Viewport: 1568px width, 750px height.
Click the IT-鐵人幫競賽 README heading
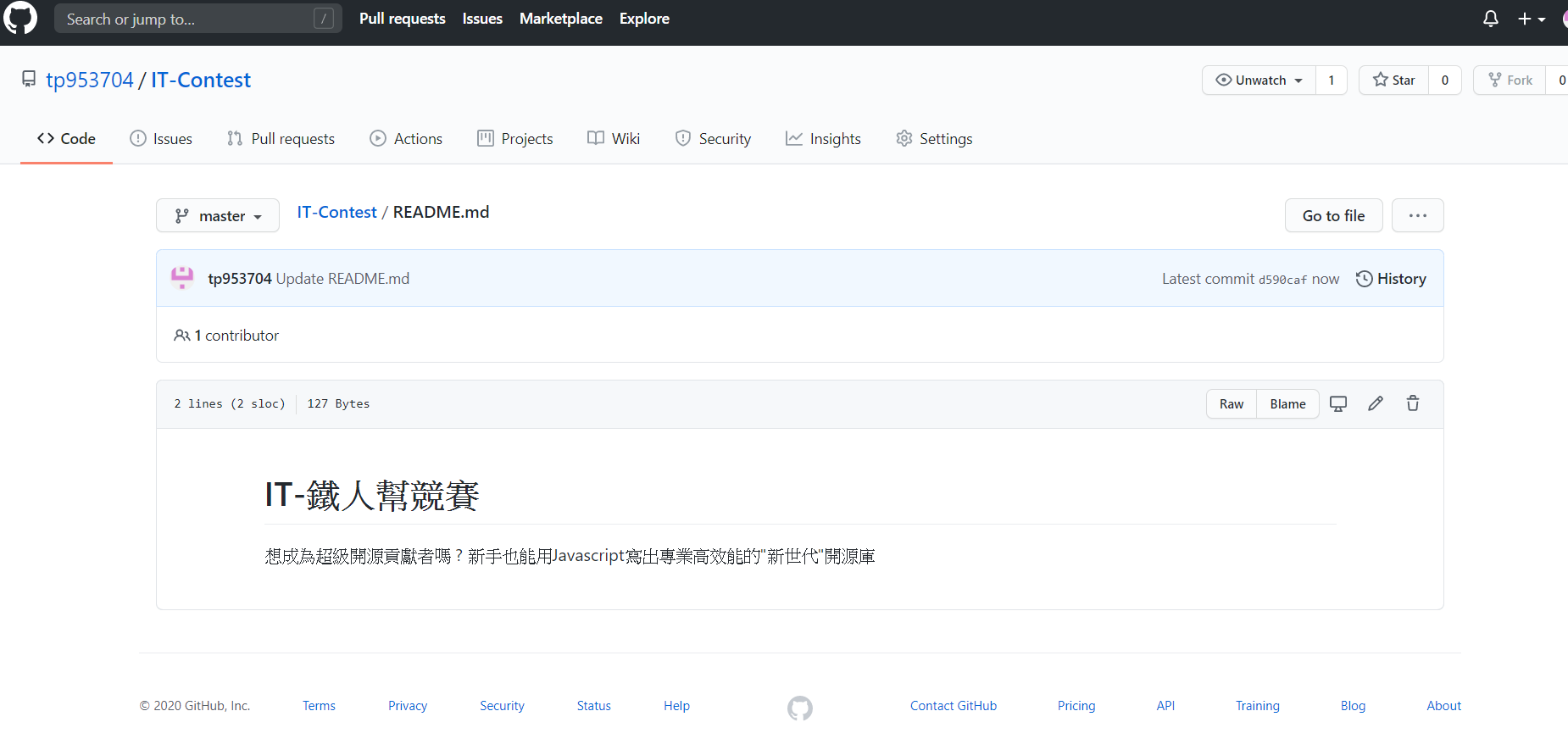coord(372,495)
